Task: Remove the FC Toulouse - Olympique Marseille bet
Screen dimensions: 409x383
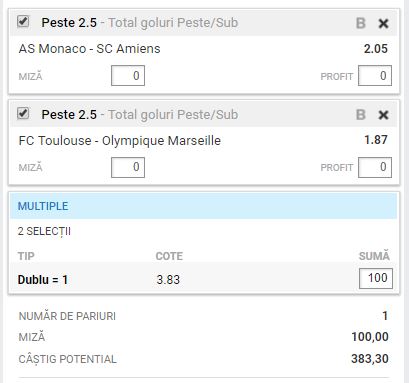Action: point(384,115)
